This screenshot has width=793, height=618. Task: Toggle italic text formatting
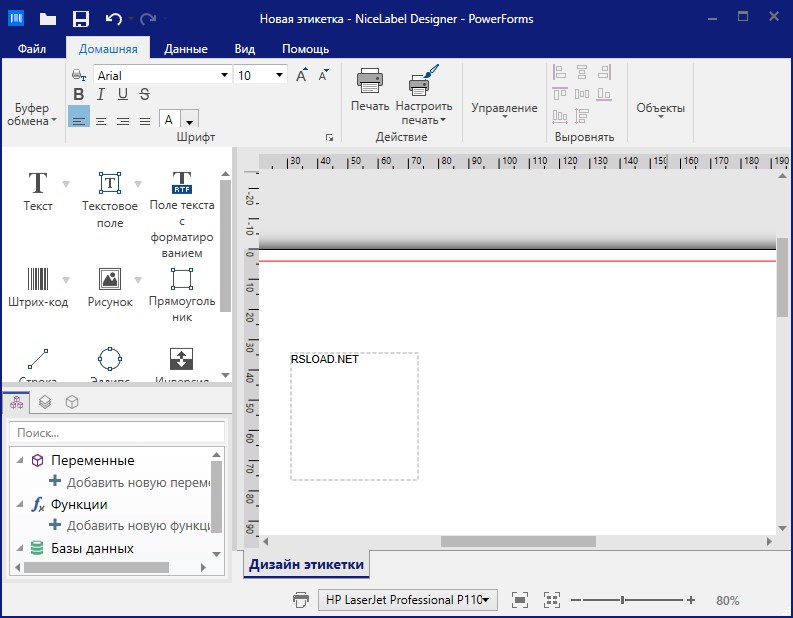pos(101,95)
